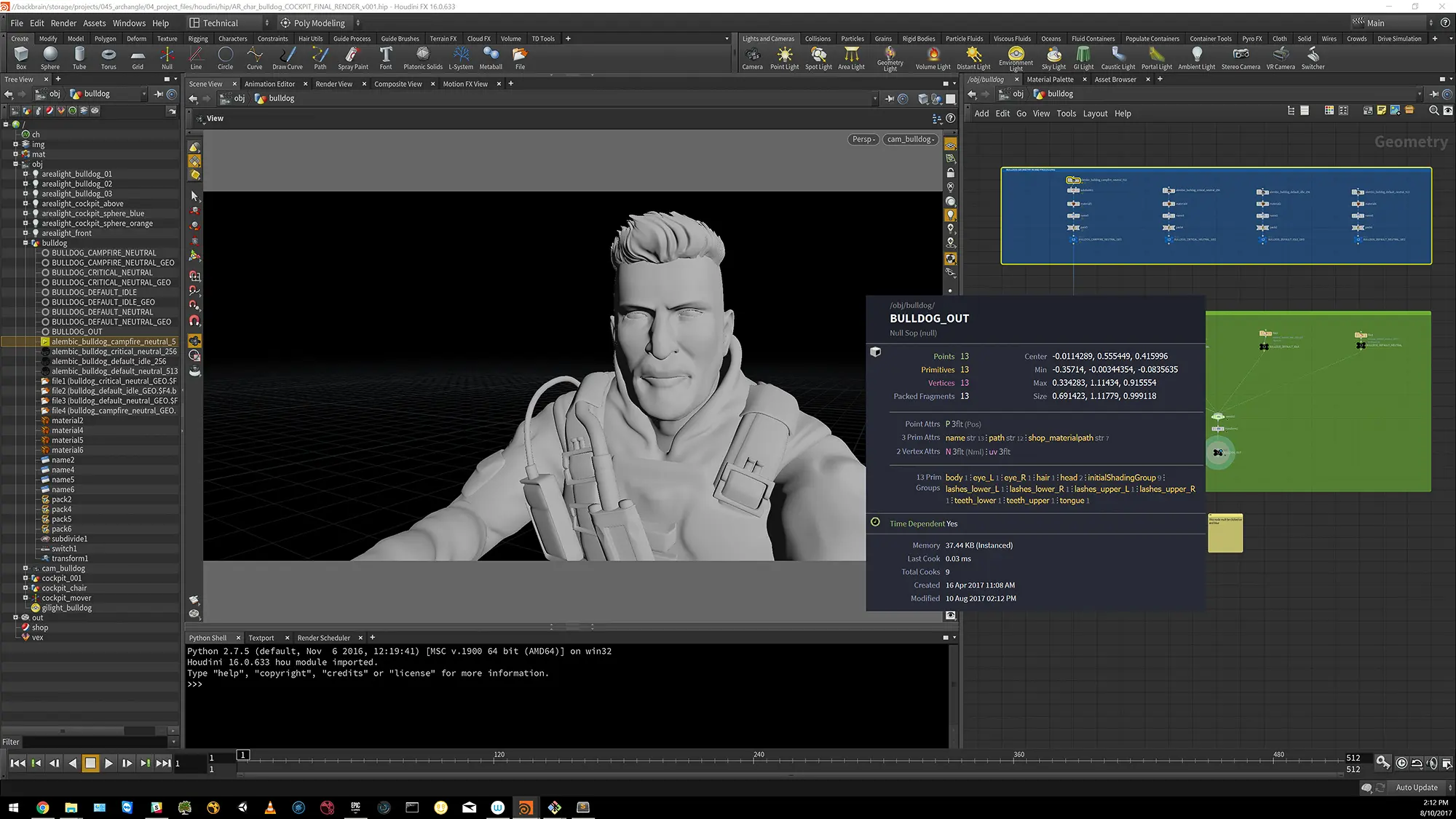Expand the cam_bulldog tree node

[x=25, y=568]
